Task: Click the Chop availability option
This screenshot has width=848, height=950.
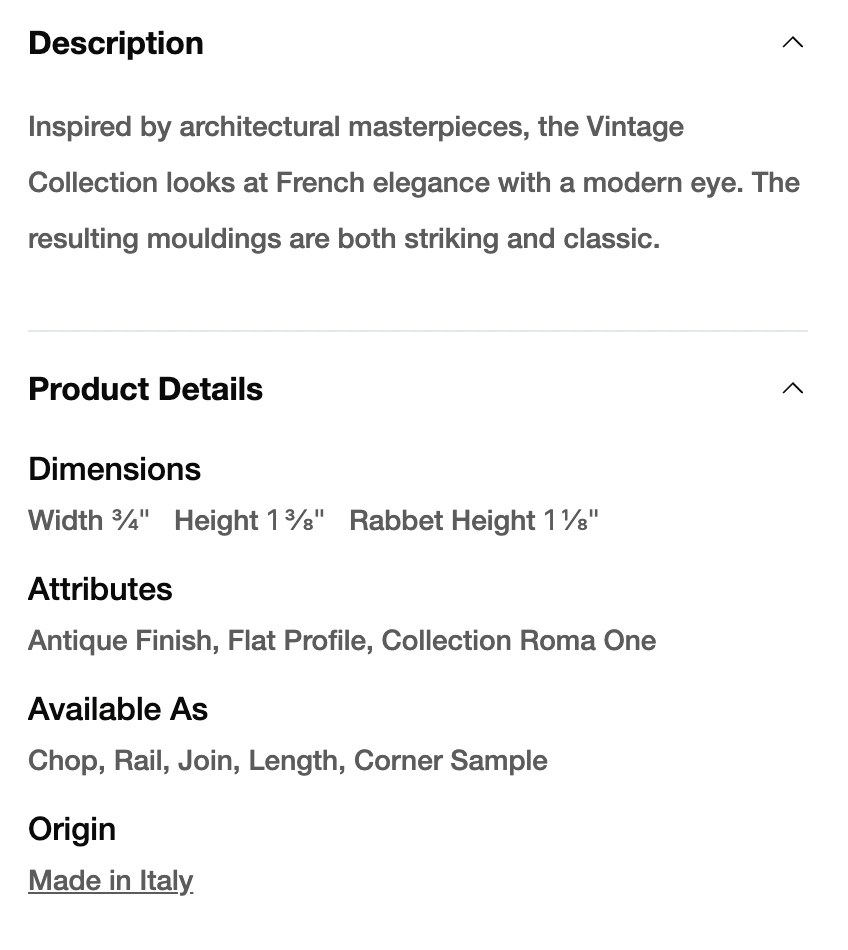Action: pos(64,760)
